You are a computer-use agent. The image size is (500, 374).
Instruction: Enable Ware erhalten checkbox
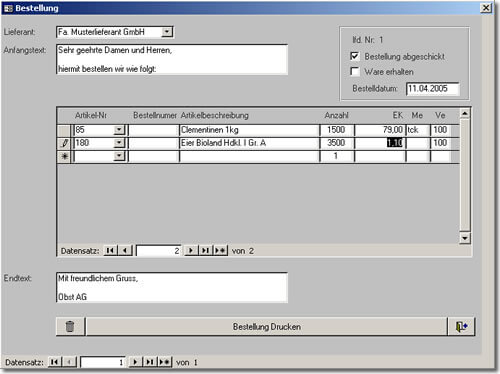(x=355, y=71)
